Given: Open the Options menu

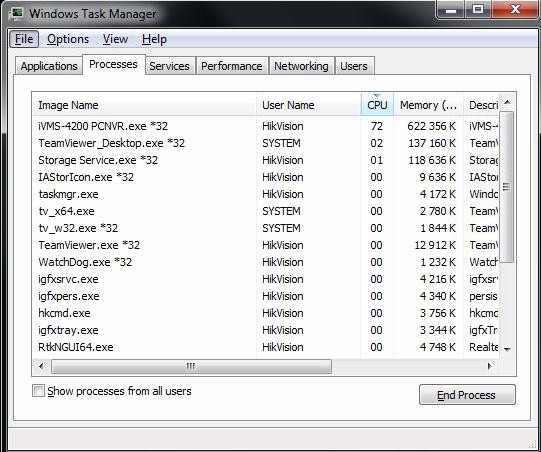Looking at the screenshot, I should 68,39.
